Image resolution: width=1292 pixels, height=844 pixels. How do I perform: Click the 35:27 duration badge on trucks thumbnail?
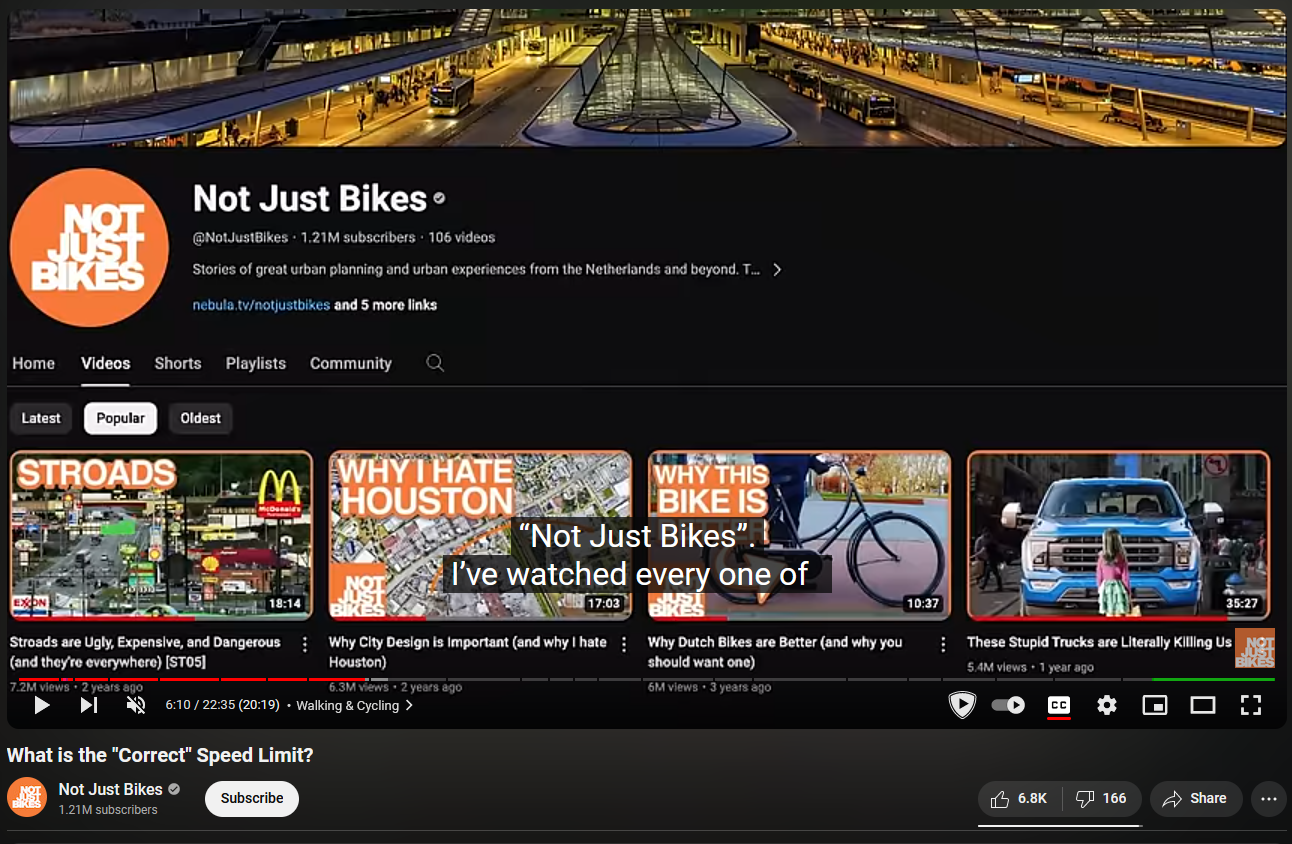click(x=1242, y=604)
